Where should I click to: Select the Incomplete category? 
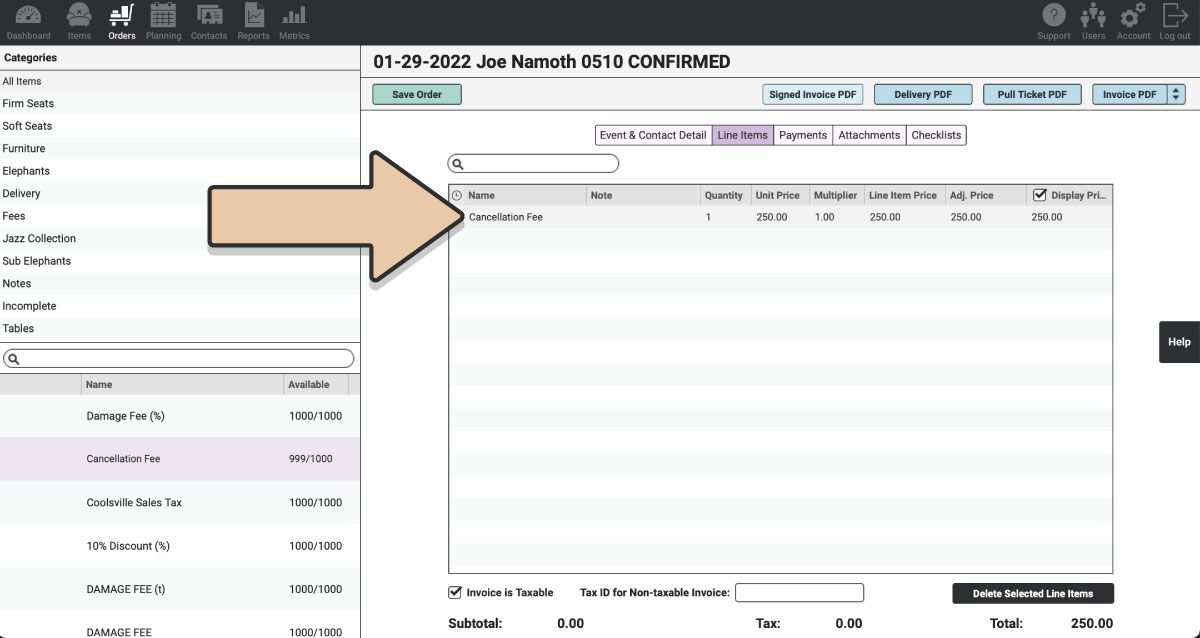tap(180, 306)
